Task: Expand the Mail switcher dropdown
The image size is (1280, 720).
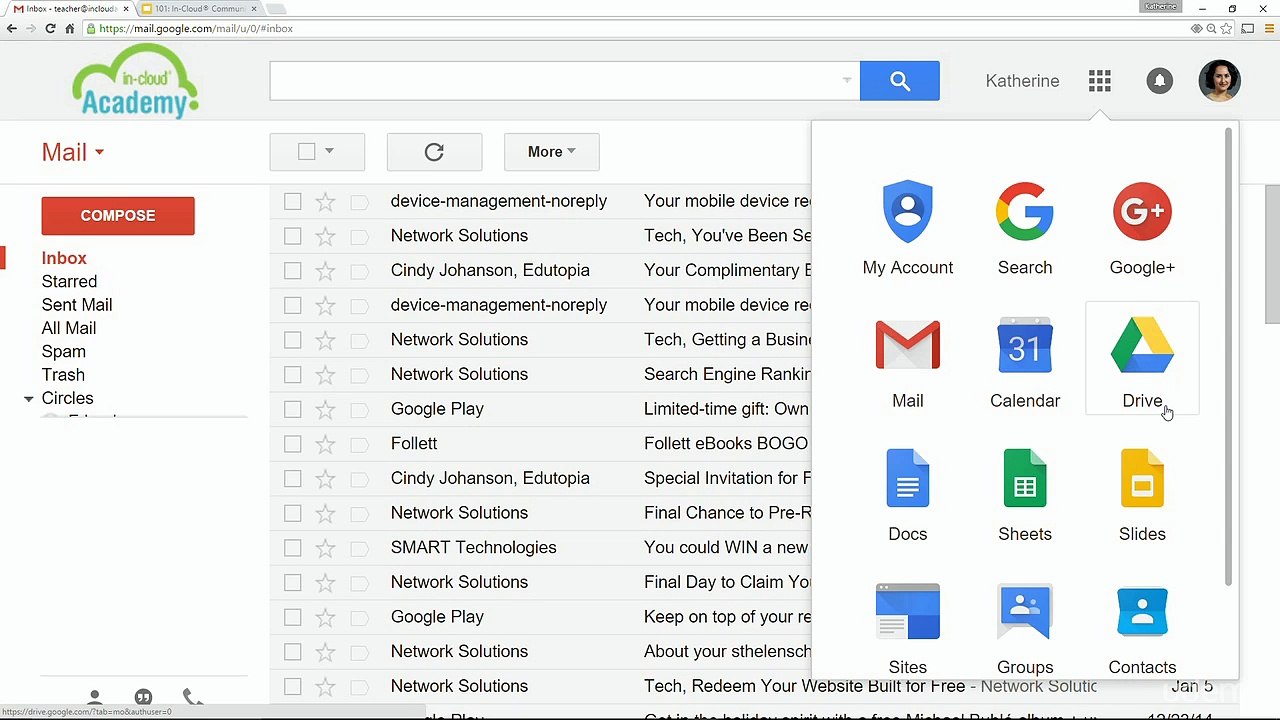Action: (73, 152)
